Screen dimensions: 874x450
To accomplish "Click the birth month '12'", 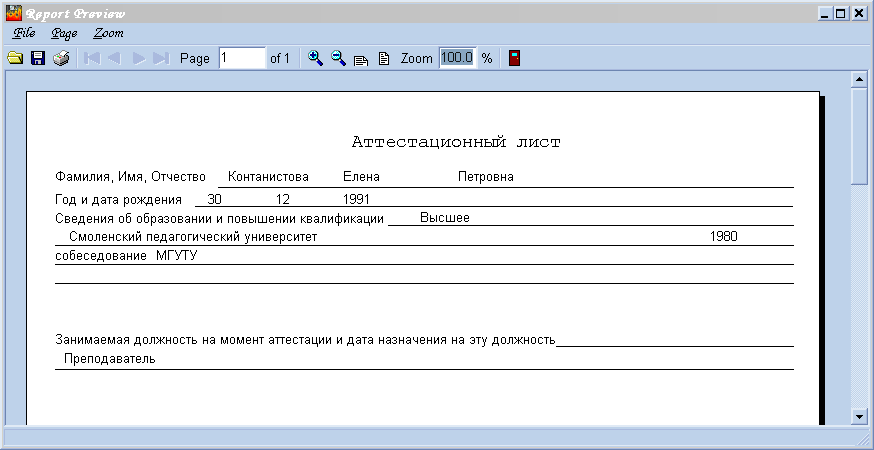I will [283, 200].
